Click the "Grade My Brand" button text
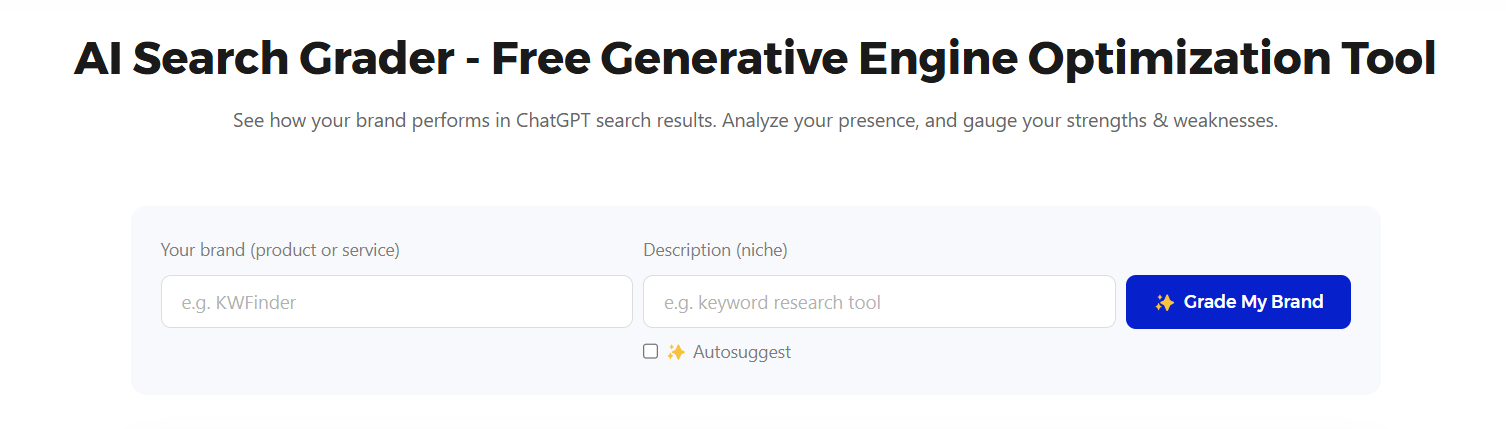This screenshot has height=429, width=1506. coord(1254,302)
